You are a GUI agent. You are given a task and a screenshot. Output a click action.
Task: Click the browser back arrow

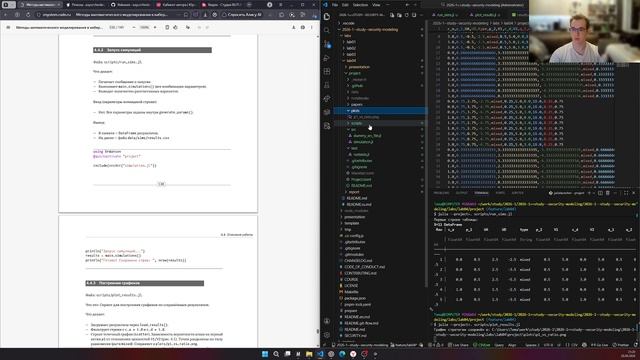pyautogui.click(x=6, y=15)
